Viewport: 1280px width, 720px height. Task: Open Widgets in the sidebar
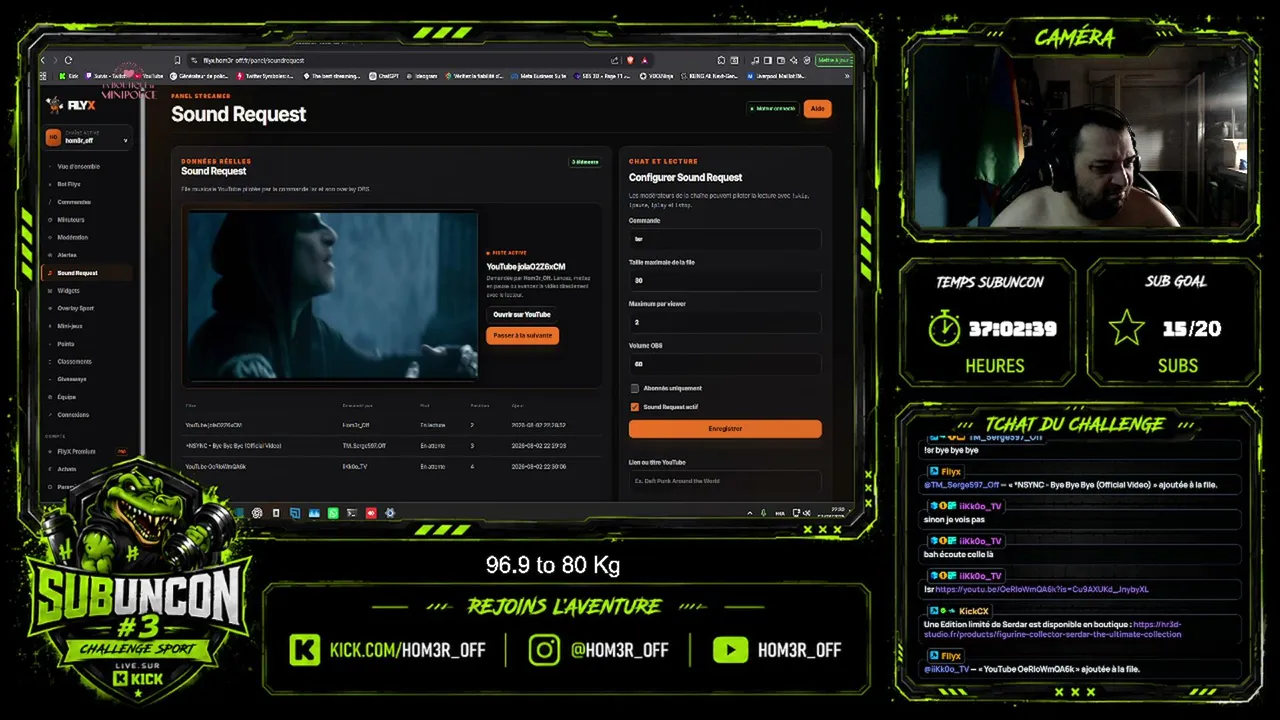(x=68, y=291)
